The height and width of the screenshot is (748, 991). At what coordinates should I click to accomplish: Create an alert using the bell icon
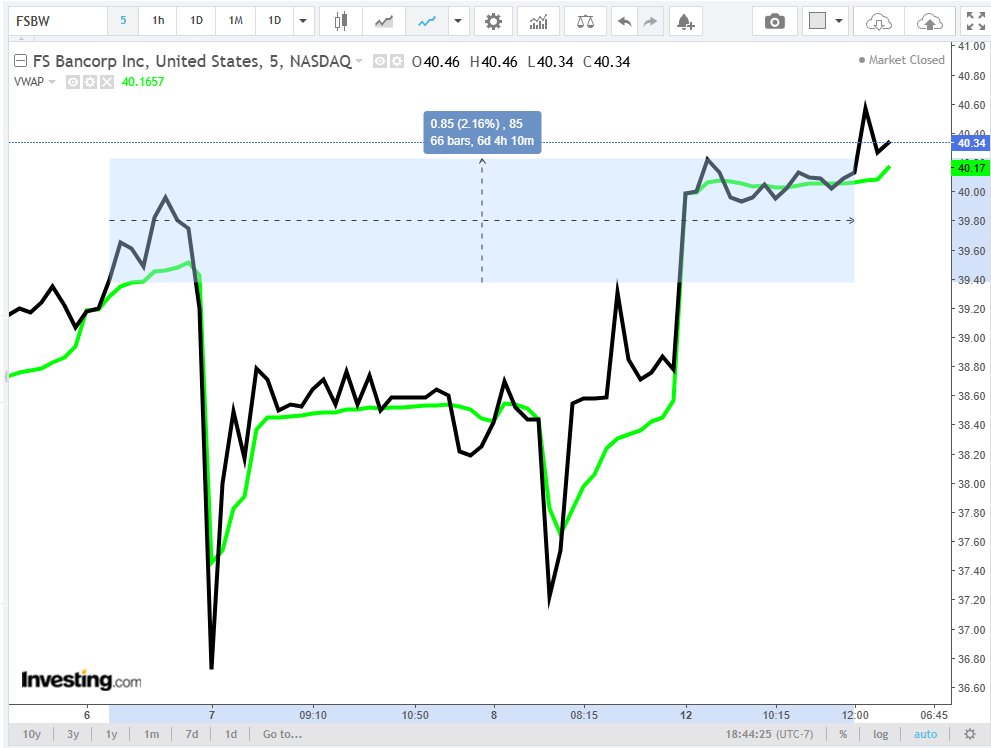pyautogui.click(x=684, y=19)
